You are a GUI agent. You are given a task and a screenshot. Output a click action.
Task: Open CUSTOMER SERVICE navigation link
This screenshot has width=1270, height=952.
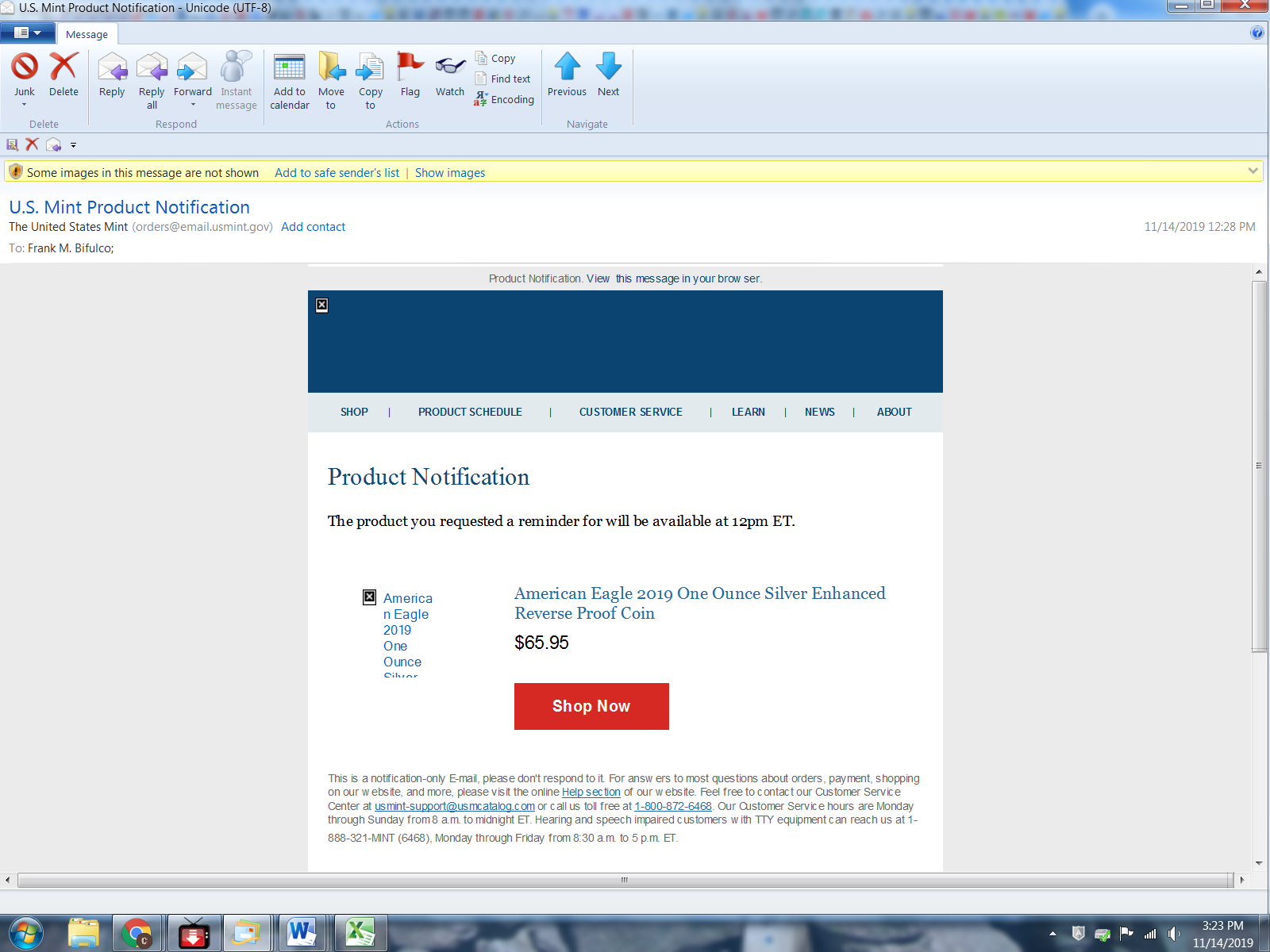pyautogui.click(x=630, y=412)
